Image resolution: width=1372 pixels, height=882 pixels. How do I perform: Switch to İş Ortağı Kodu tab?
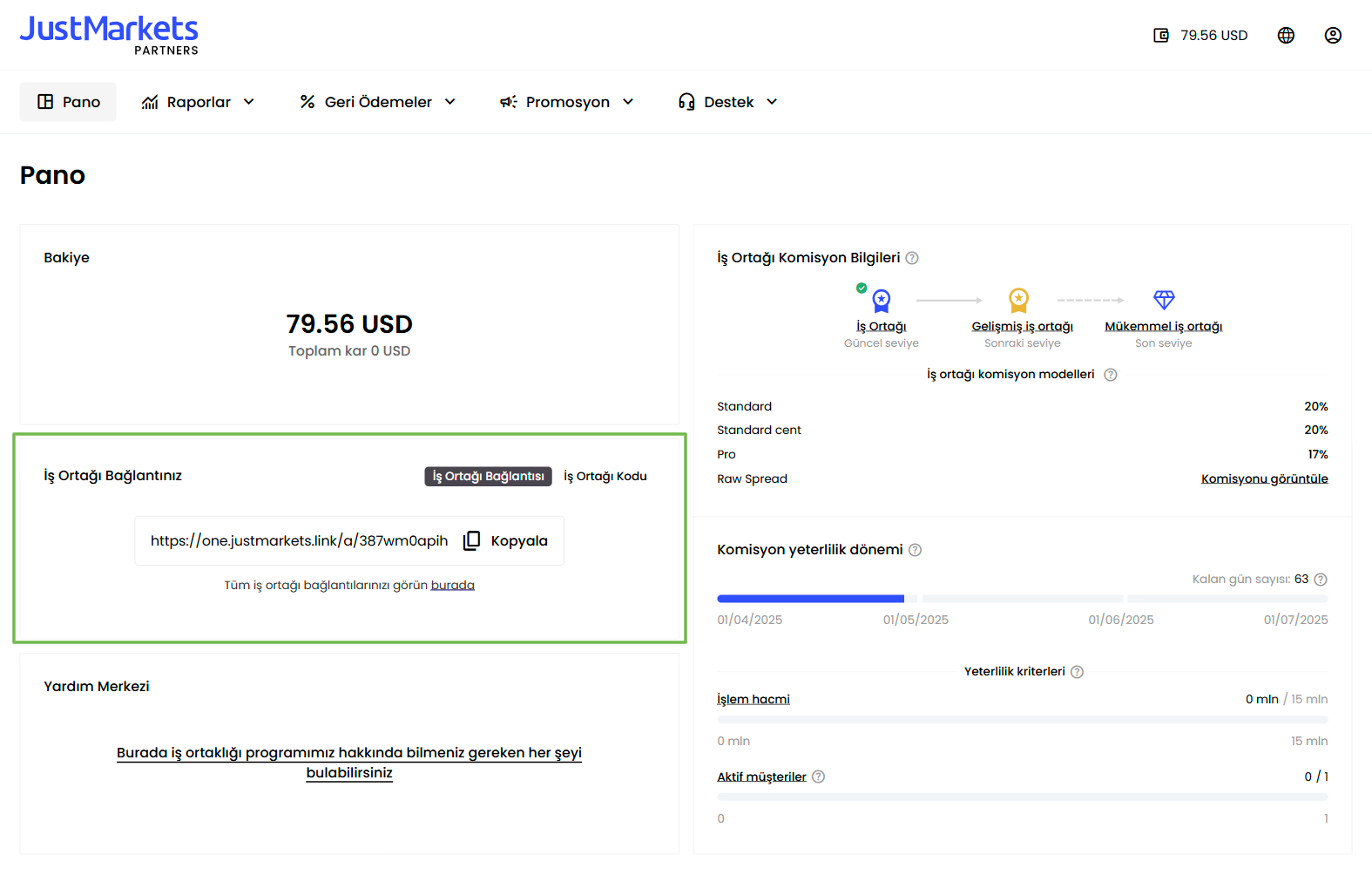tap(605, 477)
